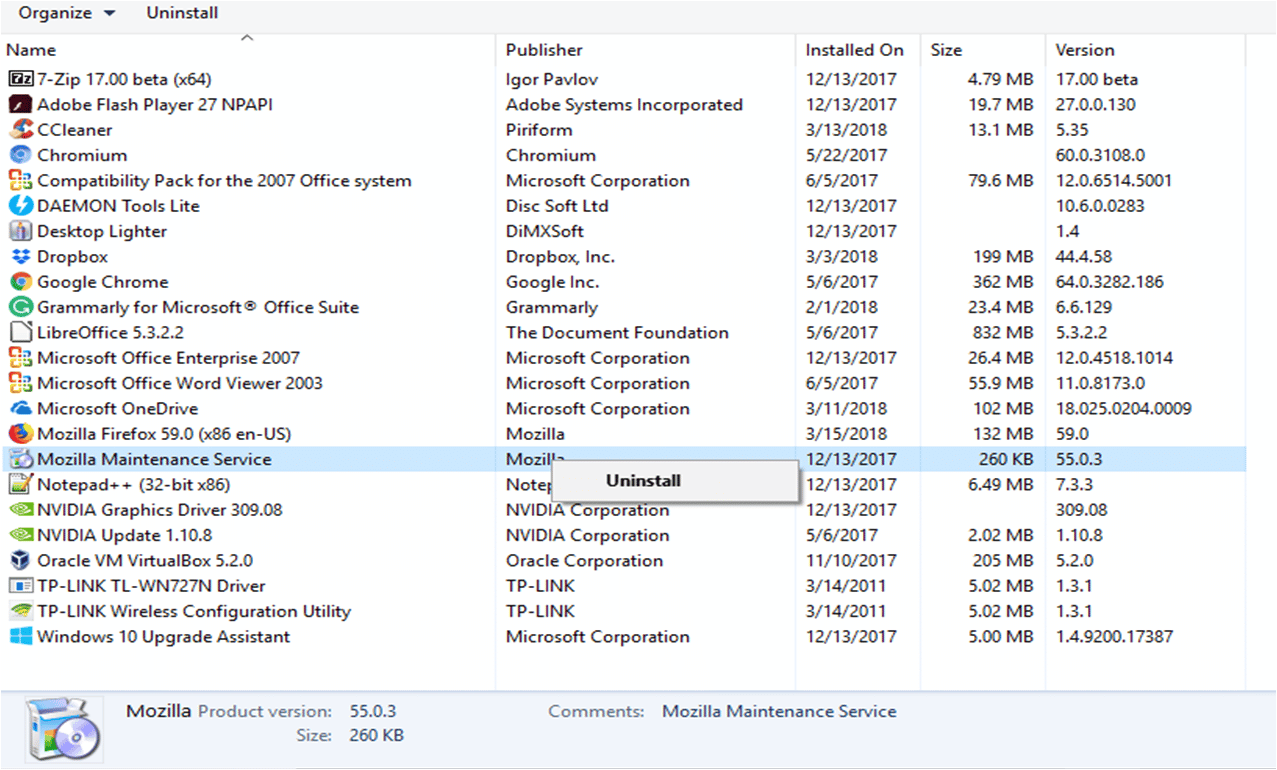Click the Windows 10 Upgrade Assistant icon

[x=21, y=637]
